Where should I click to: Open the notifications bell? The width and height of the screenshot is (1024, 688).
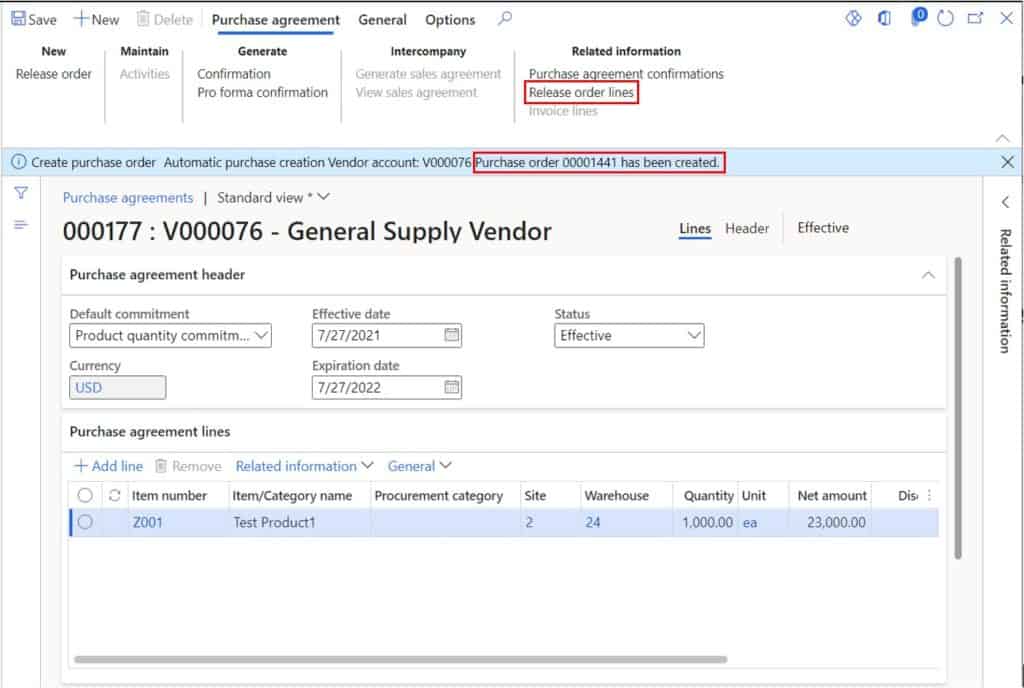click(917, 18)
